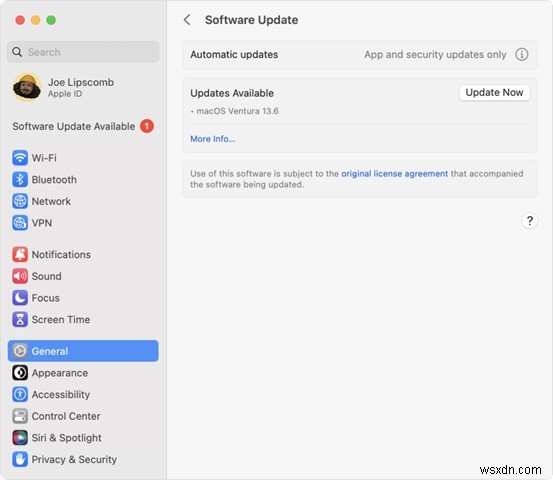
Task: Select Wi-Fi label in the sidebar
Action: click(44, 158)
